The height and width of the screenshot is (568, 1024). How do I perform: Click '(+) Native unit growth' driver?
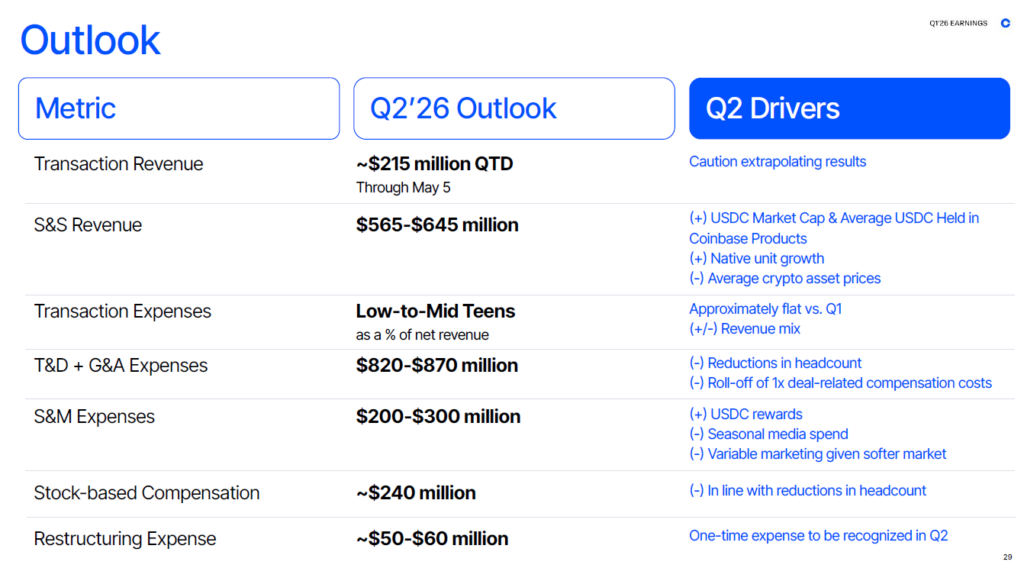(x=757, y=259)
